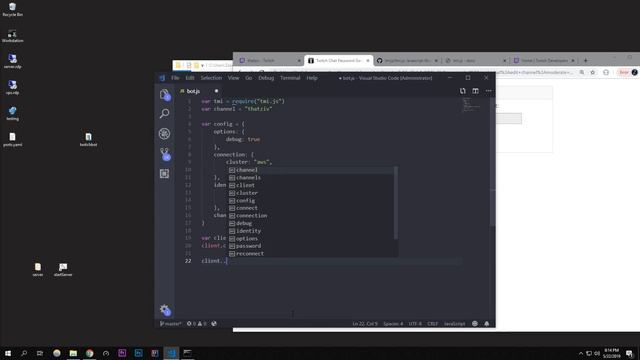Open File Explorer from the taskbar
Image resolution: width=640 pixels, height=360 pixels.
click(x=73, y=353)
